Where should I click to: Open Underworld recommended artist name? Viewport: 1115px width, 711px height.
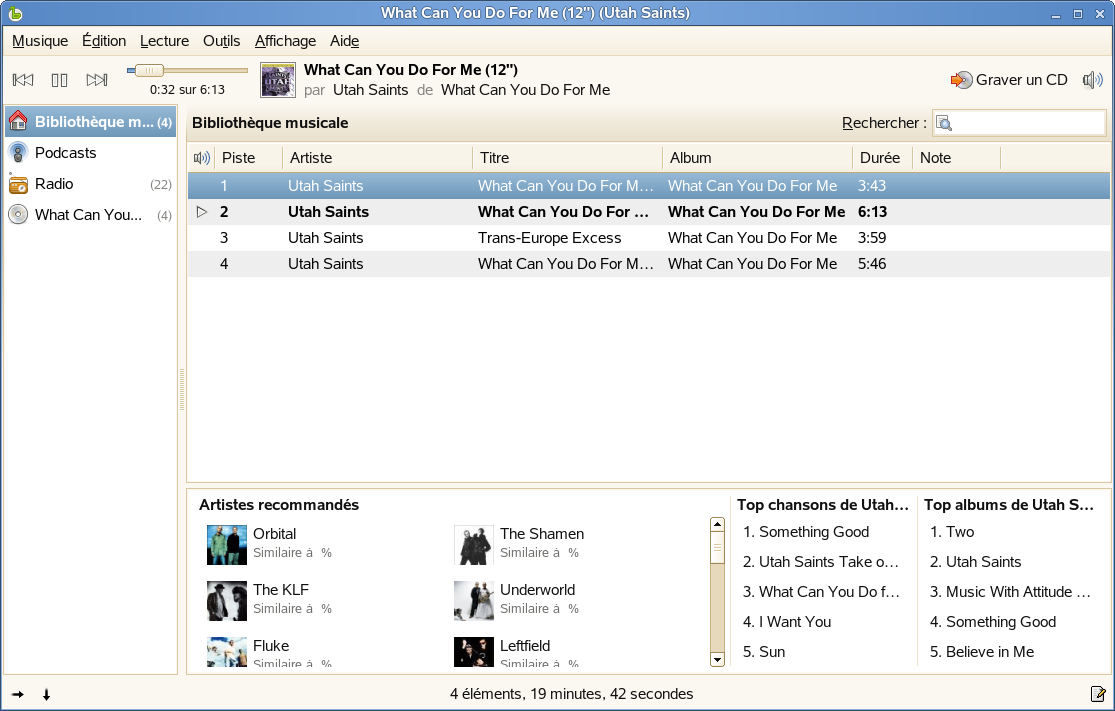coord(538,590)
